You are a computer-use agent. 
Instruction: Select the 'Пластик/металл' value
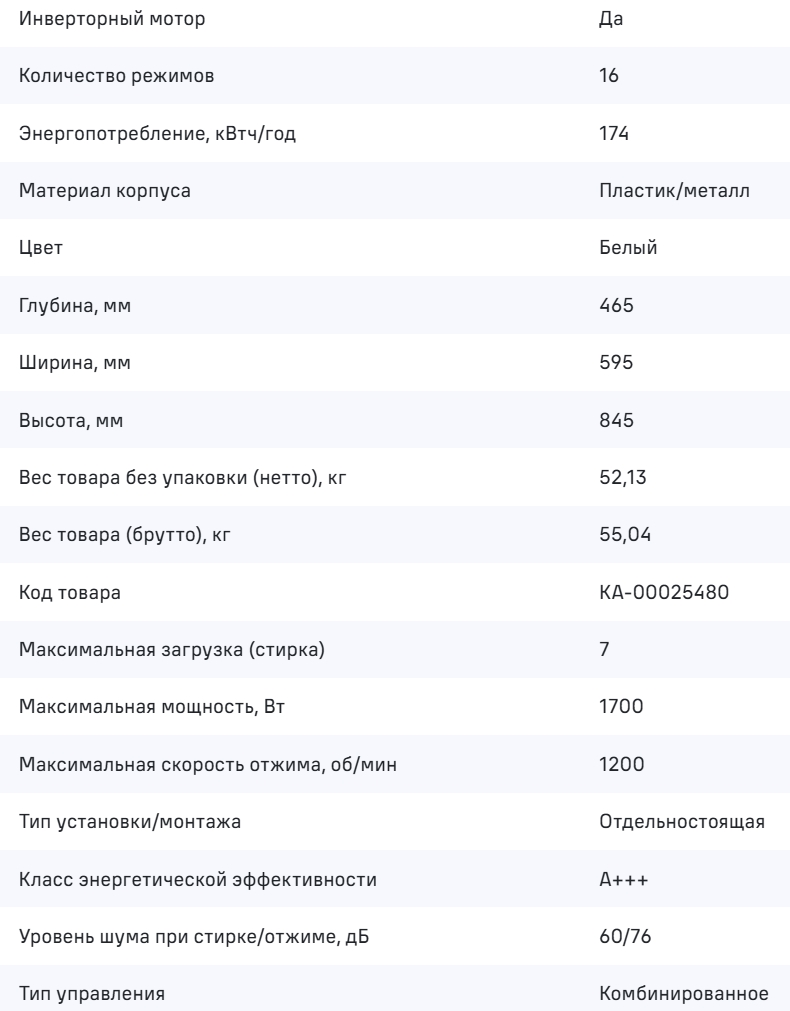pos(672,193)
